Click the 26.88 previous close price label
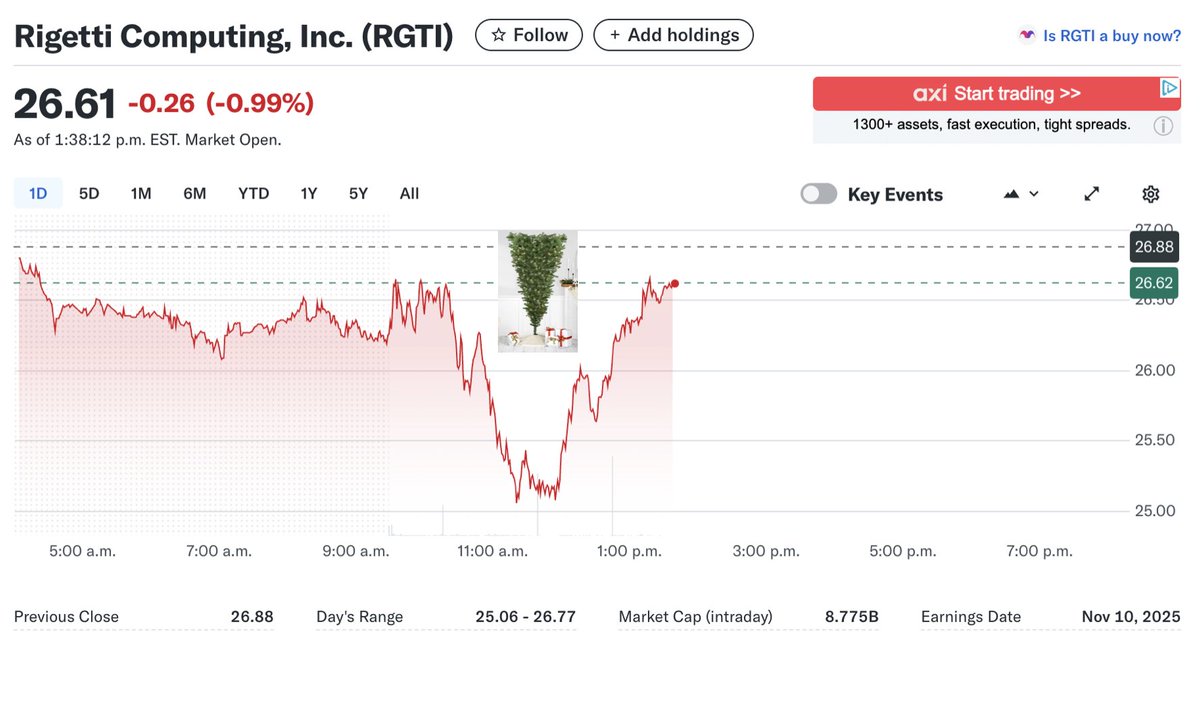 (x=1154, y=247)
